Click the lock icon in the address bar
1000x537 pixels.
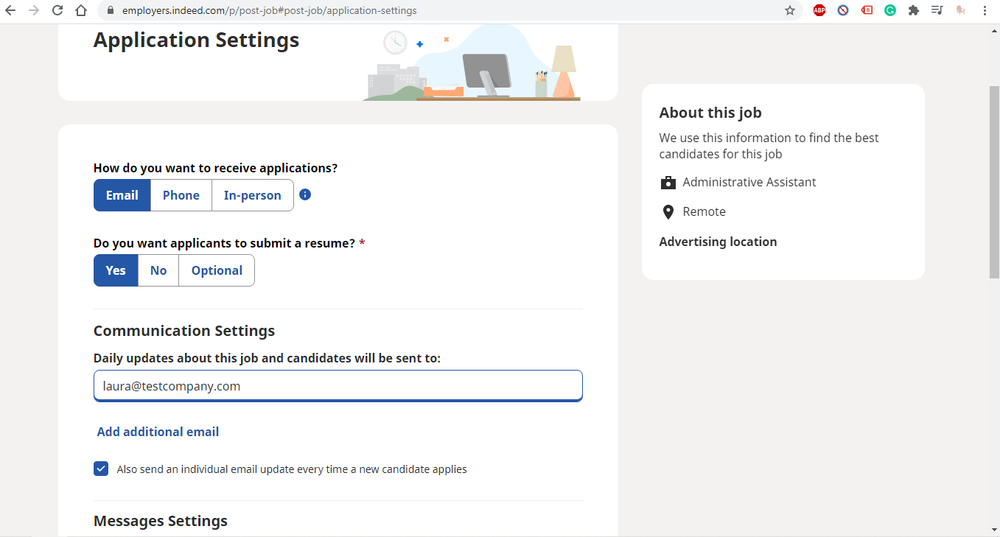(x=110, y=10)
